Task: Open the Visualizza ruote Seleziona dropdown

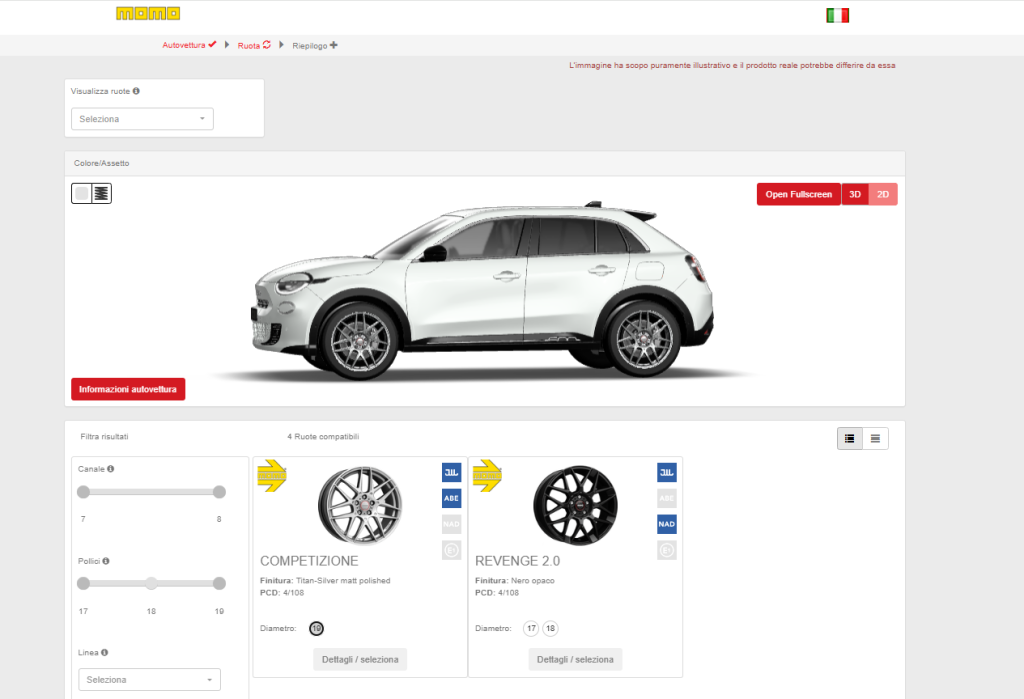Action: (x=141, y=118)
